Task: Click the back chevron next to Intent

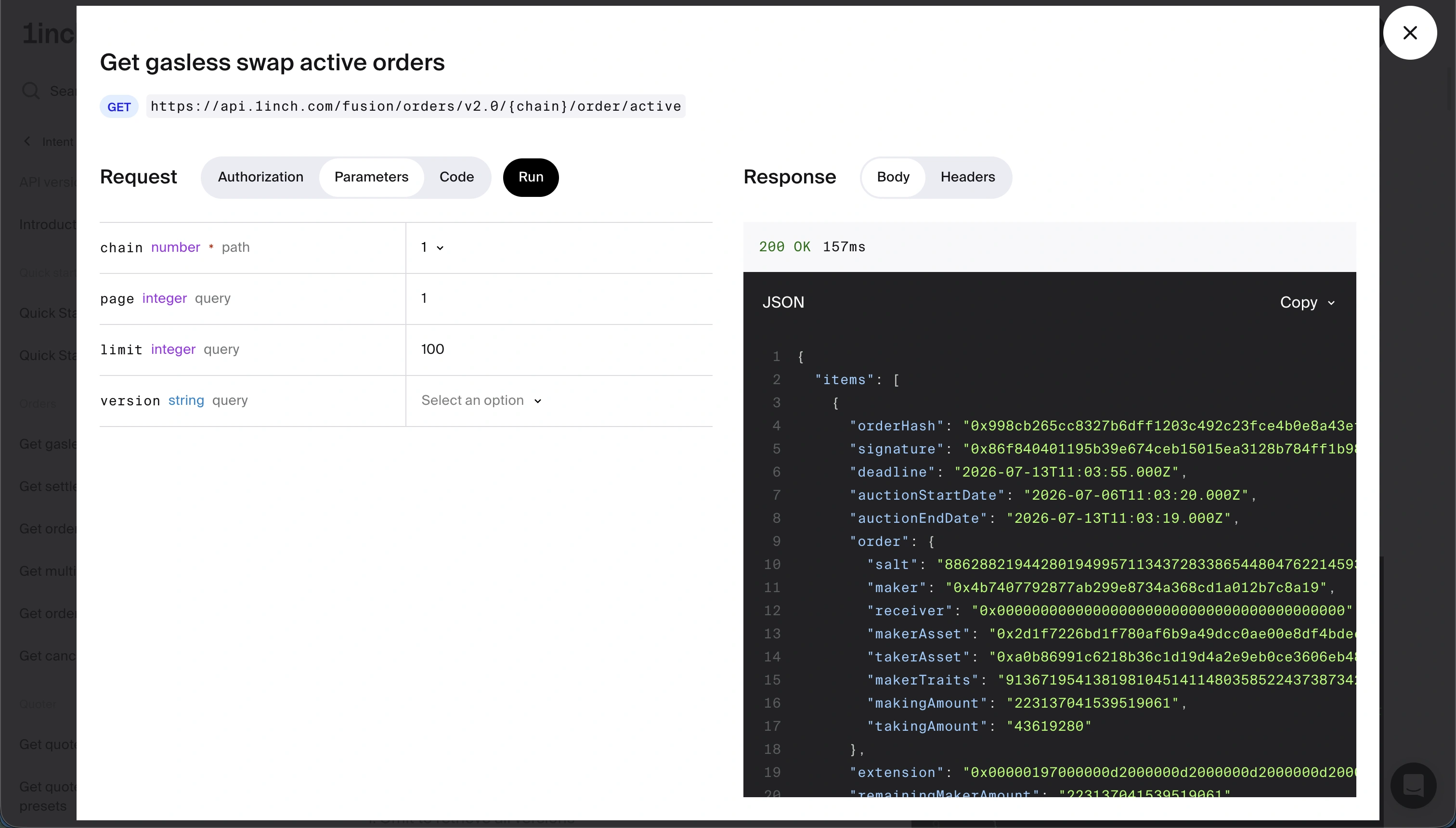Action: pyautogui.click(x=27, y=141)
